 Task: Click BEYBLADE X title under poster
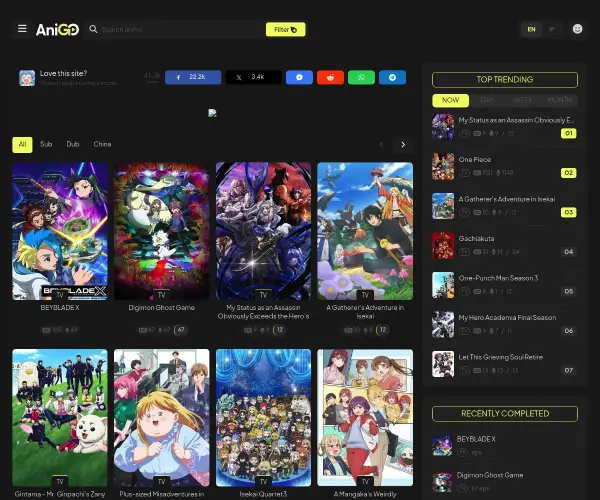pyautogui.click(x=60, y=308)
